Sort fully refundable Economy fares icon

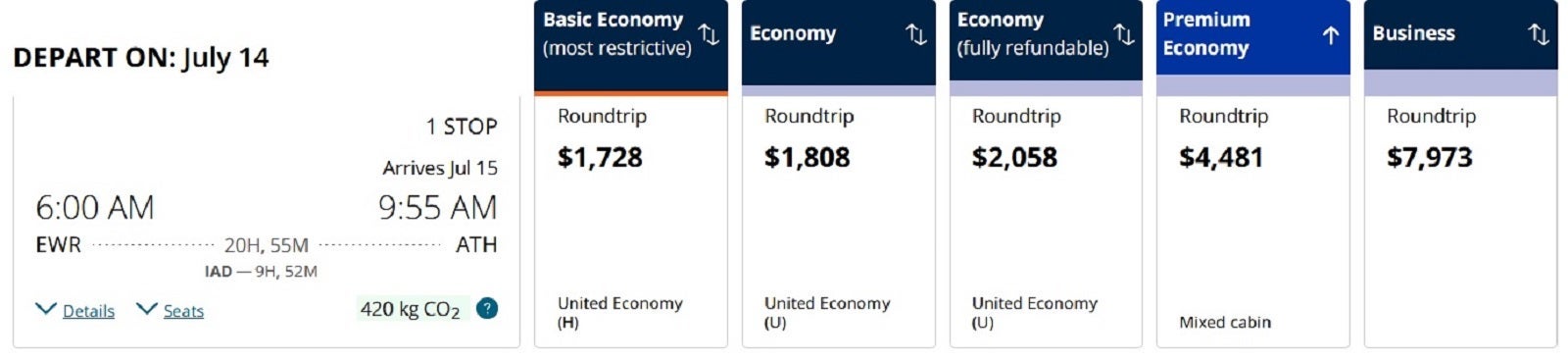coord(1124,35)
